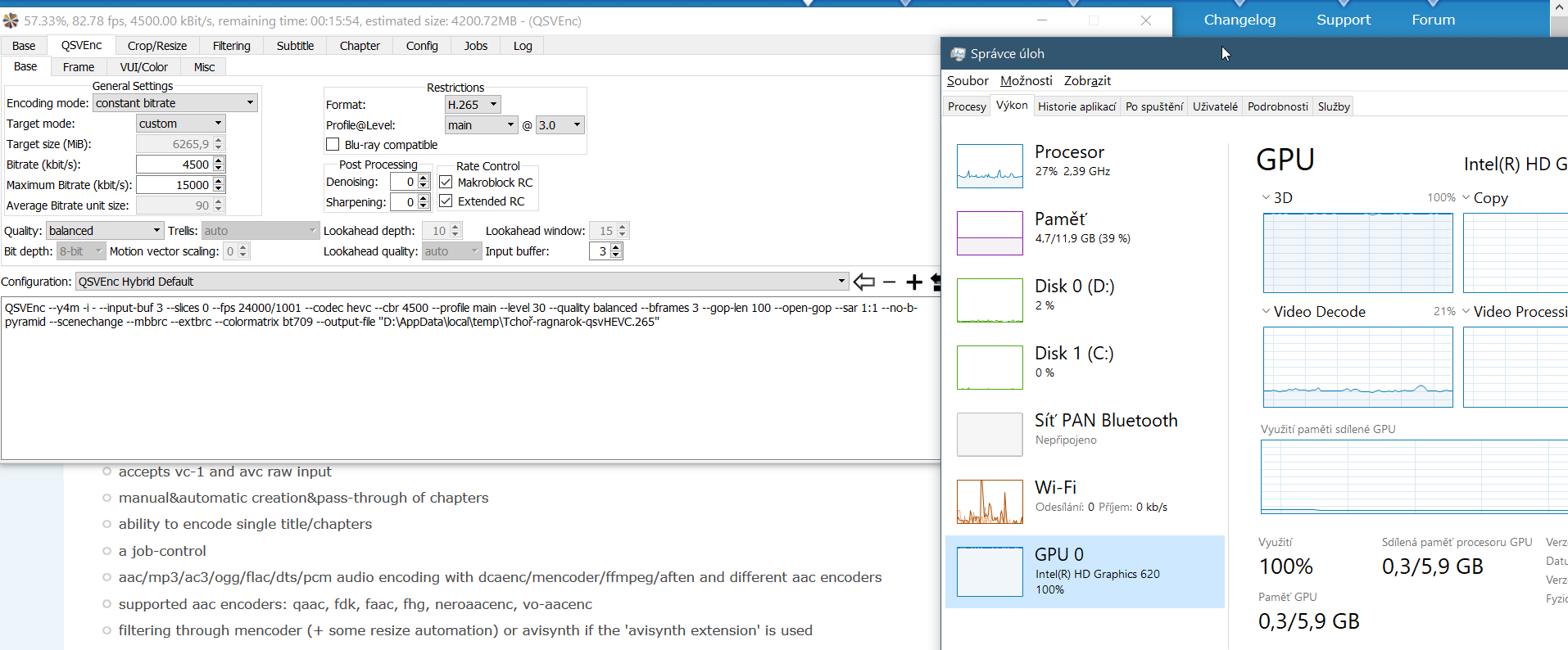Select the Wi-Fi performance entry
Viewport: 1568px width, 650px height.
click(1085, 502)
